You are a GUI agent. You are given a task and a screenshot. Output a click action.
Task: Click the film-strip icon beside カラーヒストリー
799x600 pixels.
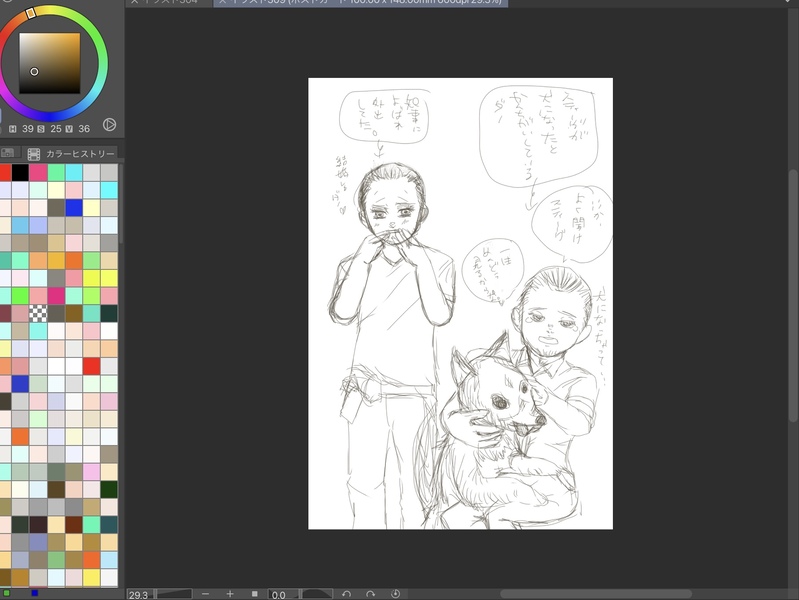pyautogui.click(x=34, y=154)
